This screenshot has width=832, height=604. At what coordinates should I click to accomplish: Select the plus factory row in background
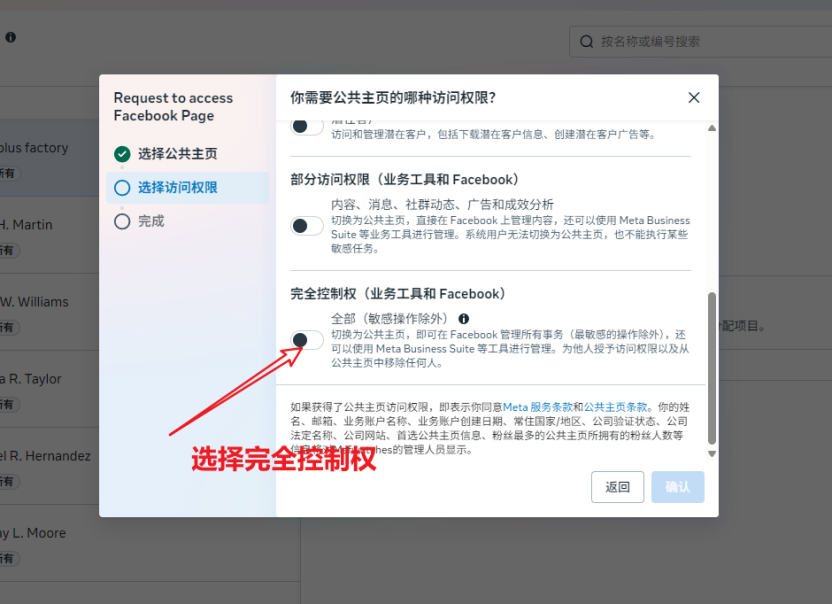tap(49, 158)
